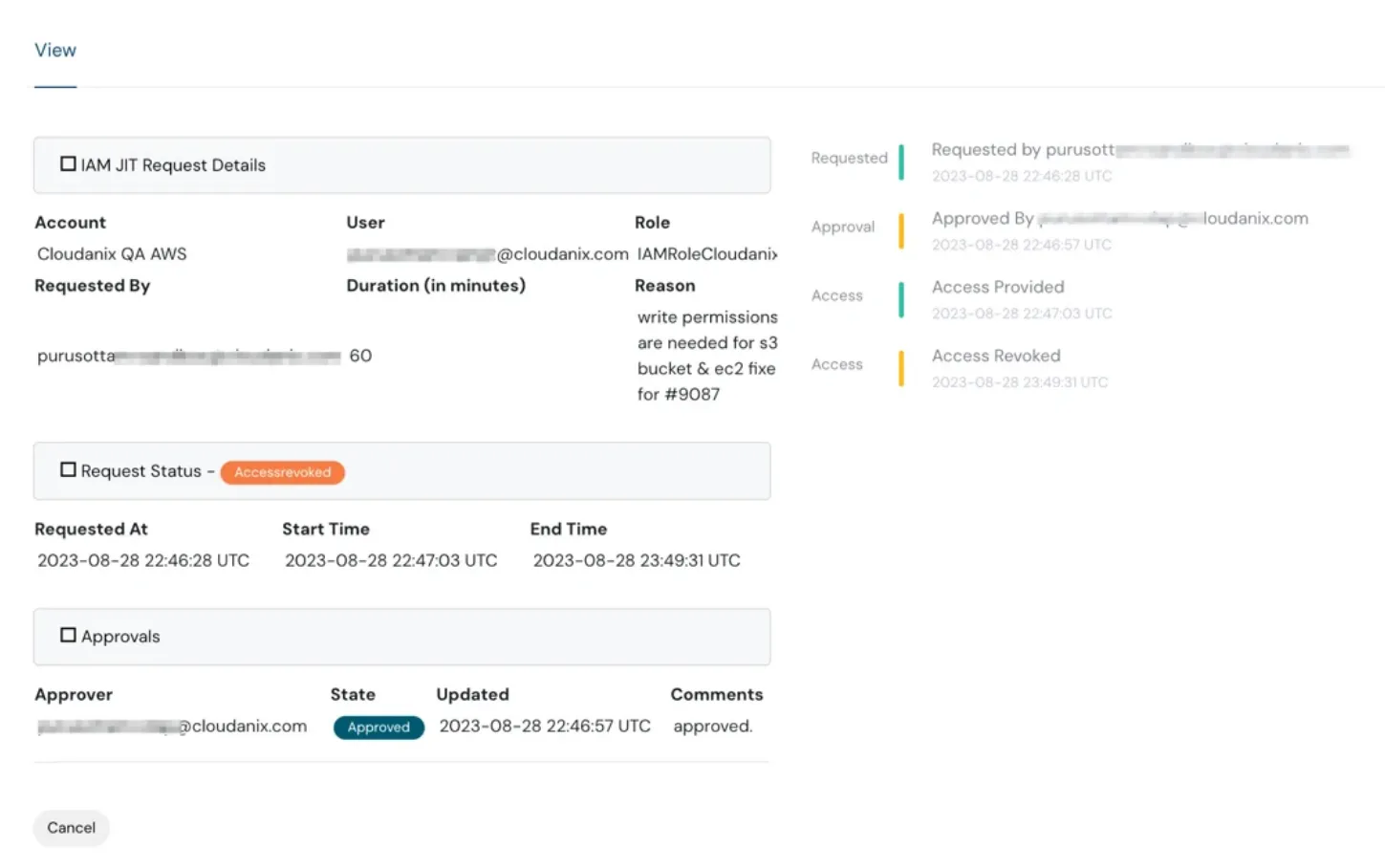
Task: Click the yellow Access Revoked timeline marker
Action: pyautogui.click(x=899, y=368)
